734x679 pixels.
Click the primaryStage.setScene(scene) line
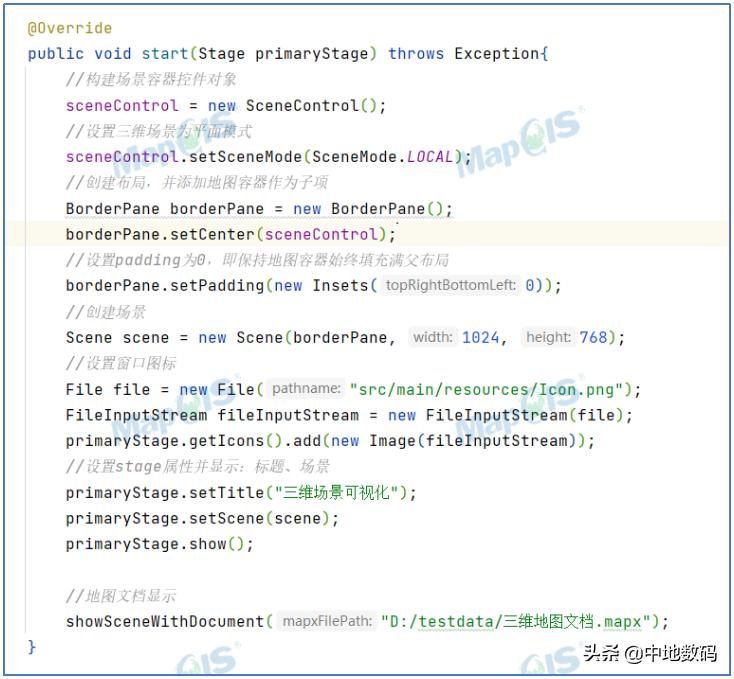point(202,518)
